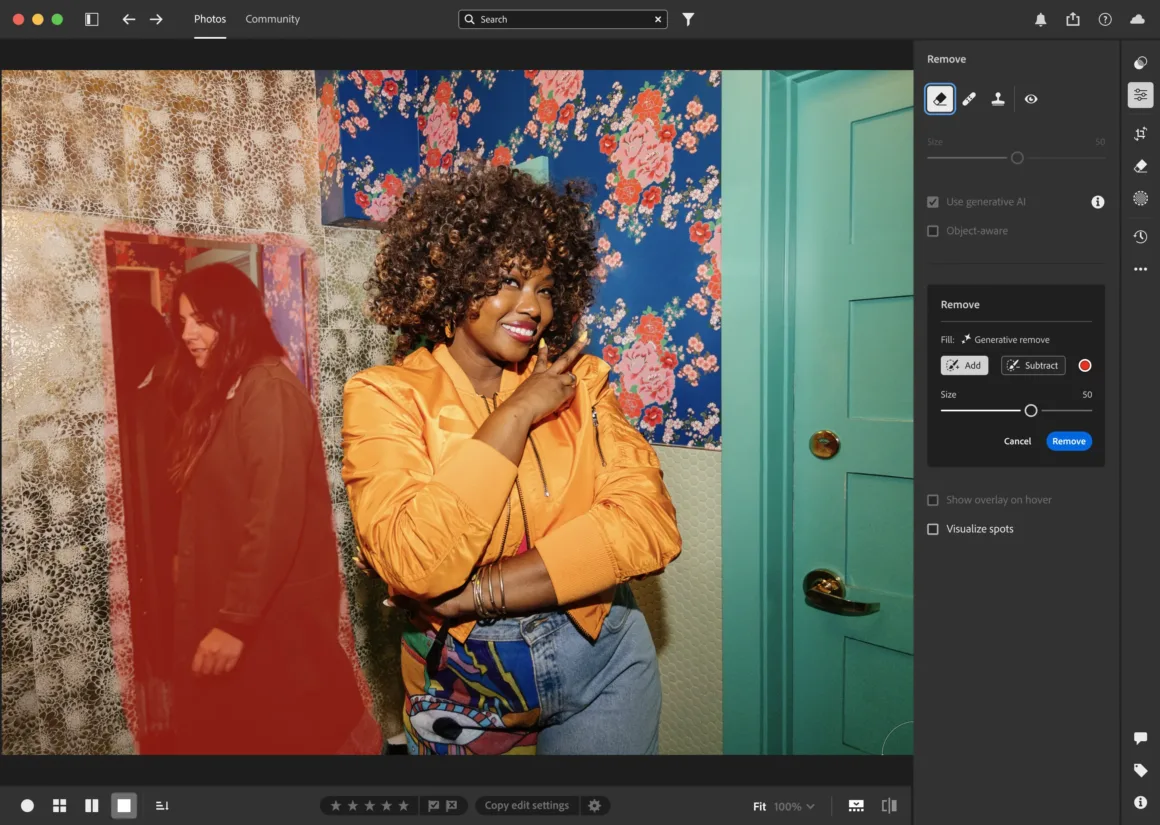Flag photo as picked
This screenshot has width=1160, height=825.
click(434, 806)
